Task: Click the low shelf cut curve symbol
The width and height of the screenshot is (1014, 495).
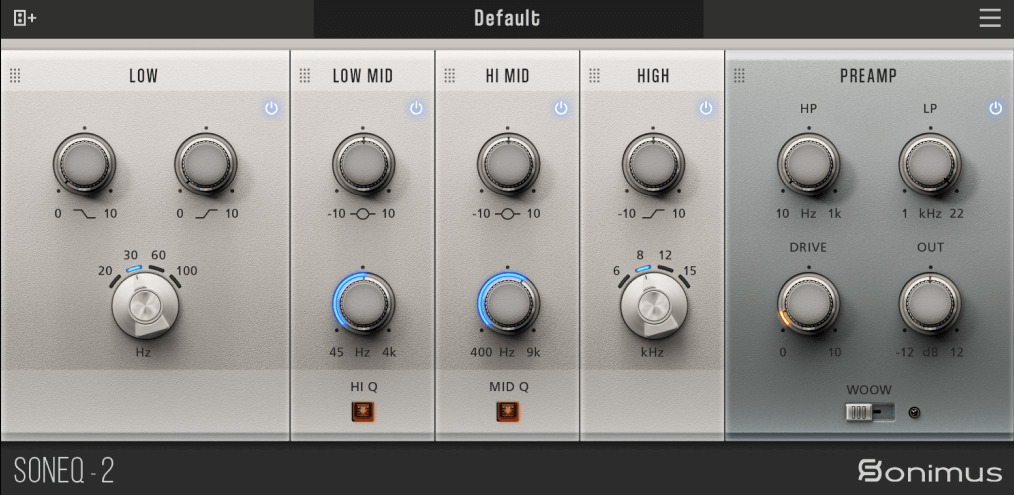Action: pyautogui.click(x=84, y=214)
